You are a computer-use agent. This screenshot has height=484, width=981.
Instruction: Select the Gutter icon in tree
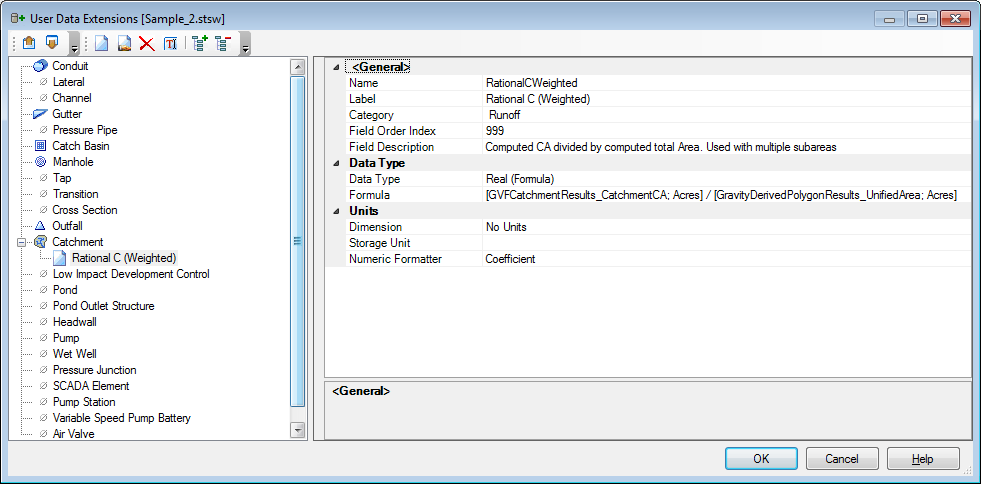pos(41,114)
